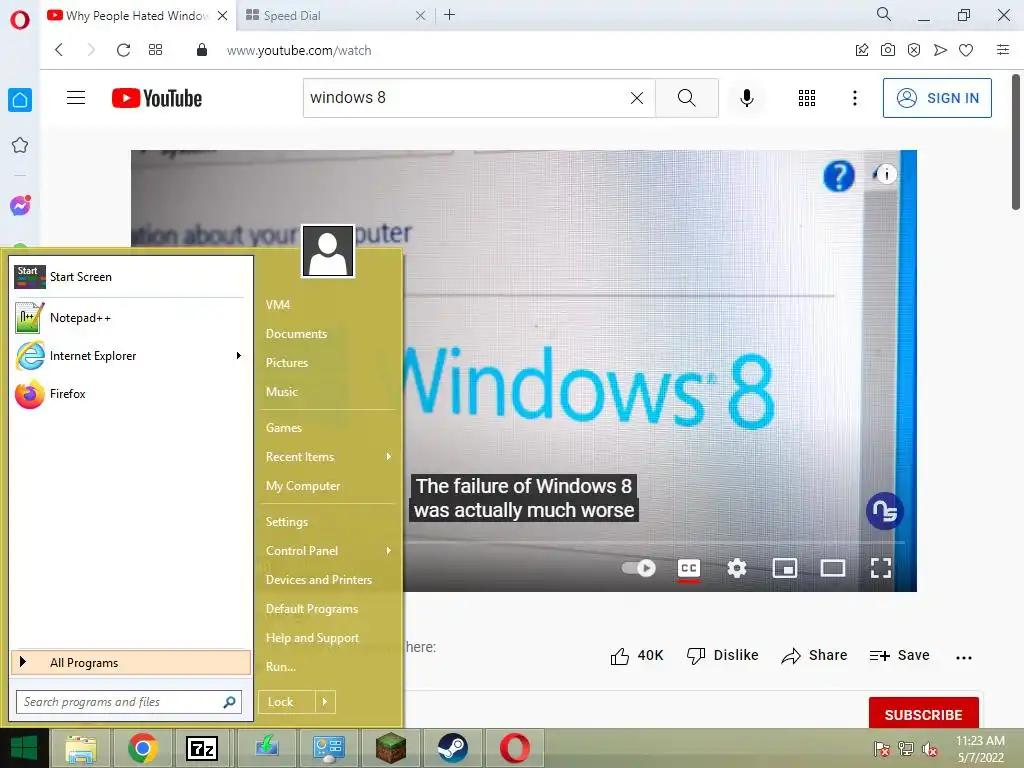Open Opera snapshot camera tool
1024x768 pixels.
pos(888,50)
